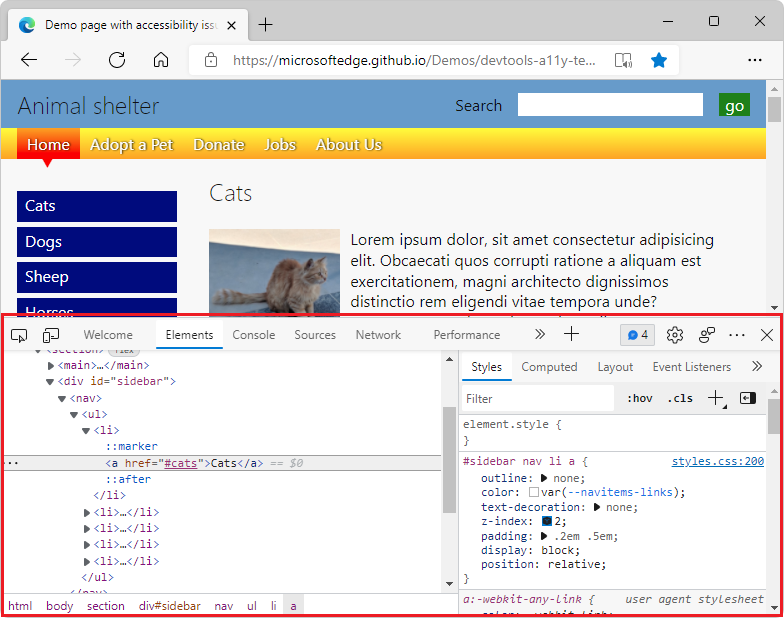Toggle device emulation icon
784x618 pixels.
(50, 335)
